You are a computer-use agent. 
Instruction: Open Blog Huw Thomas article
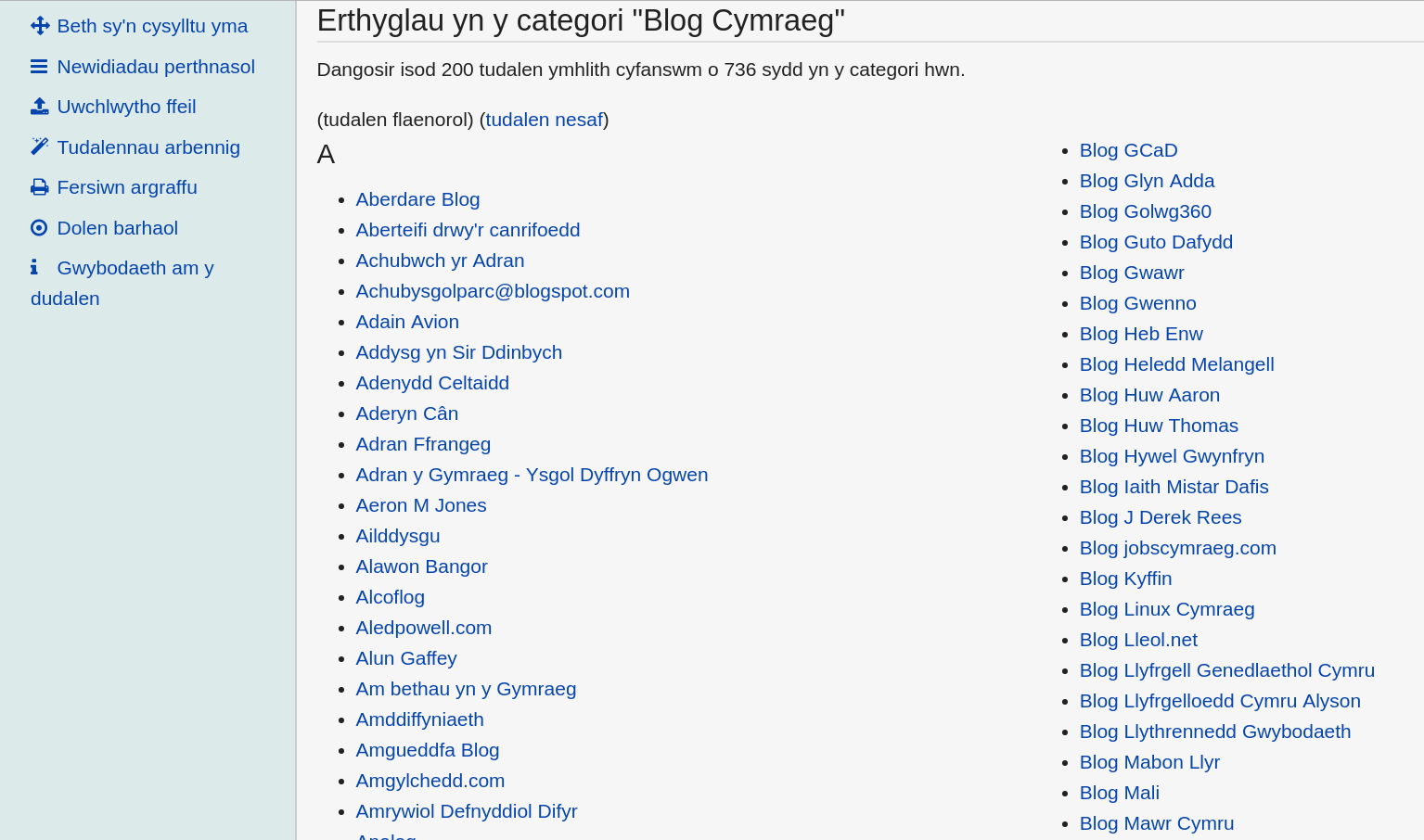[x=1159, y=426]
